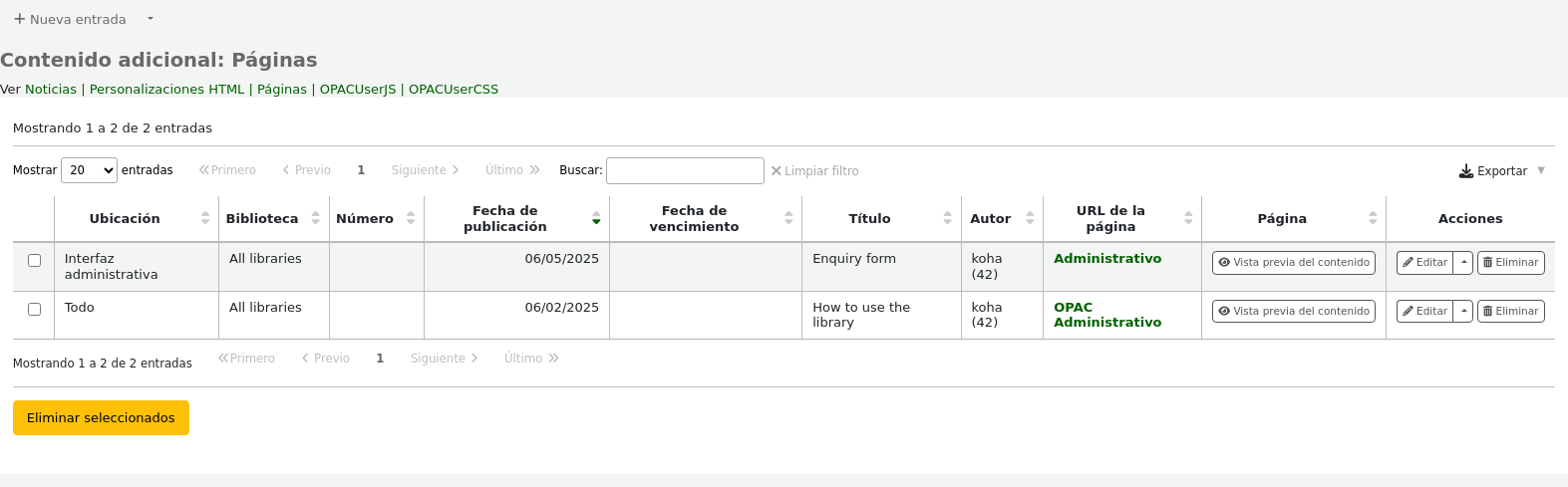Open the OPAC URL of library page
The height and width of the screenshot is (487, 1568).
(1073, 307)
